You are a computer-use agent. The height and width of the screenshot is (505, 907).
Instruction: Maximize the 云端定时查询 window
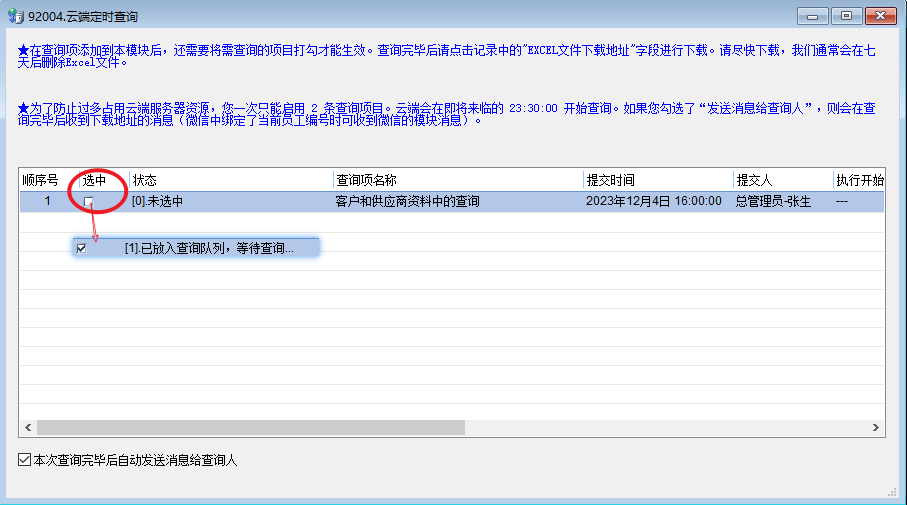tap(846, 15)
